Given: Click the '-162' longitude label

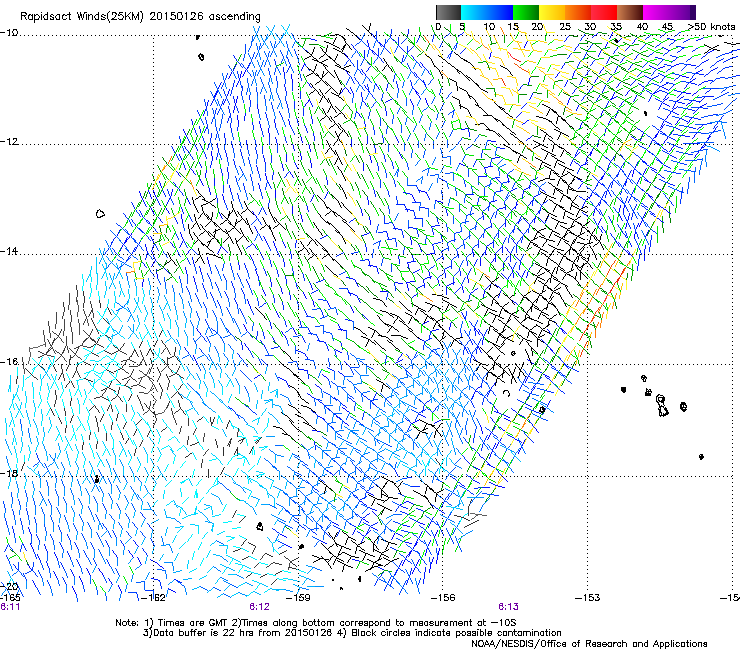Looking at the screenshot, I should coord(154,598).
